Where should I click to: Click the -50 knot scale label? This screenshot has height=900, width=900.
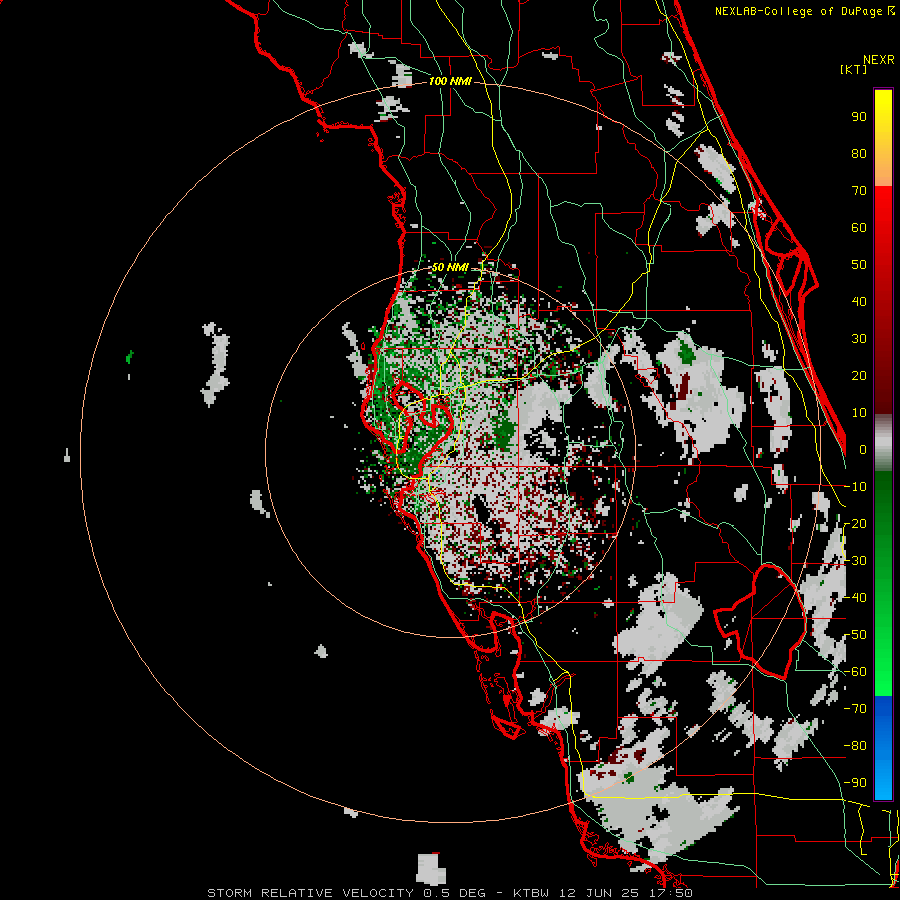pos(855,635)
